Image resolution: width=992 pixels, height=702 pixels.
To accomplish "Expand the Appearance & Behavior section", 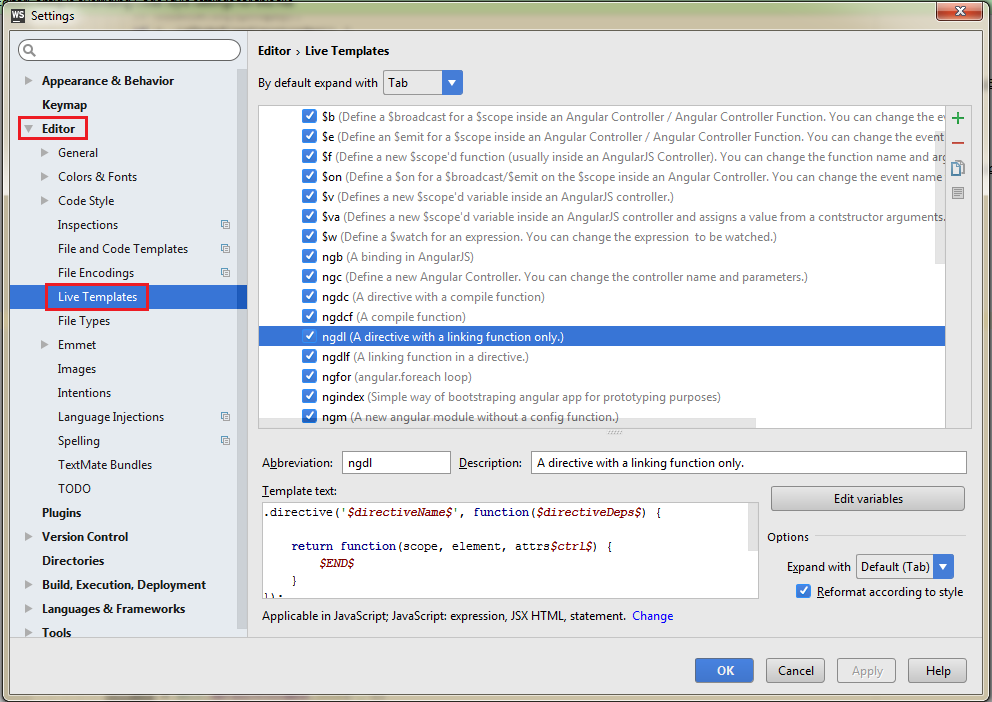I will (29, 81).
